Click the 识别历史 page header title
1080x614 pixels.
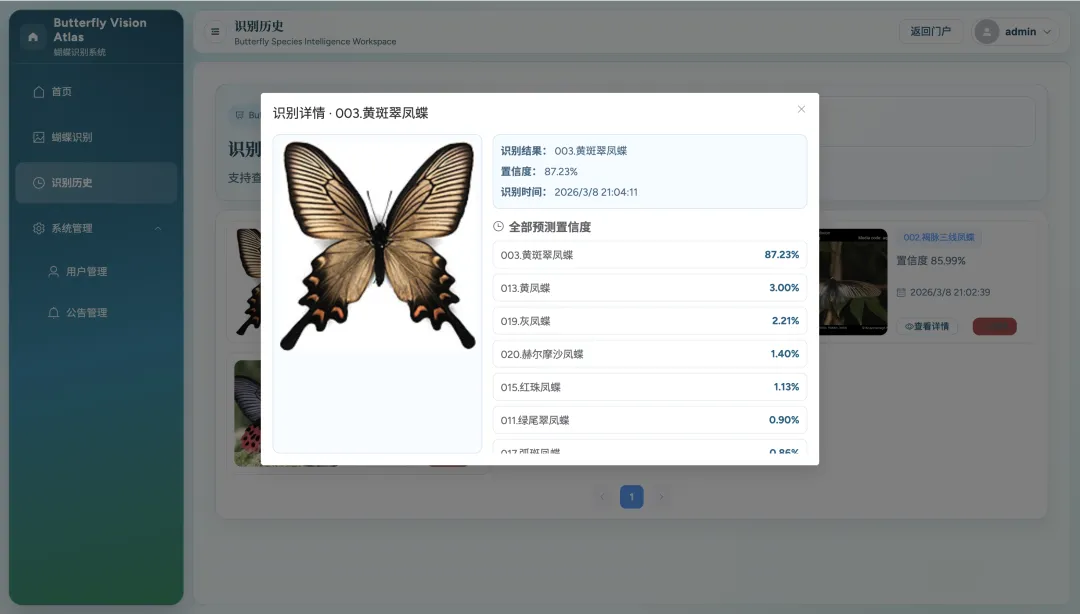(x=259, y=26)
